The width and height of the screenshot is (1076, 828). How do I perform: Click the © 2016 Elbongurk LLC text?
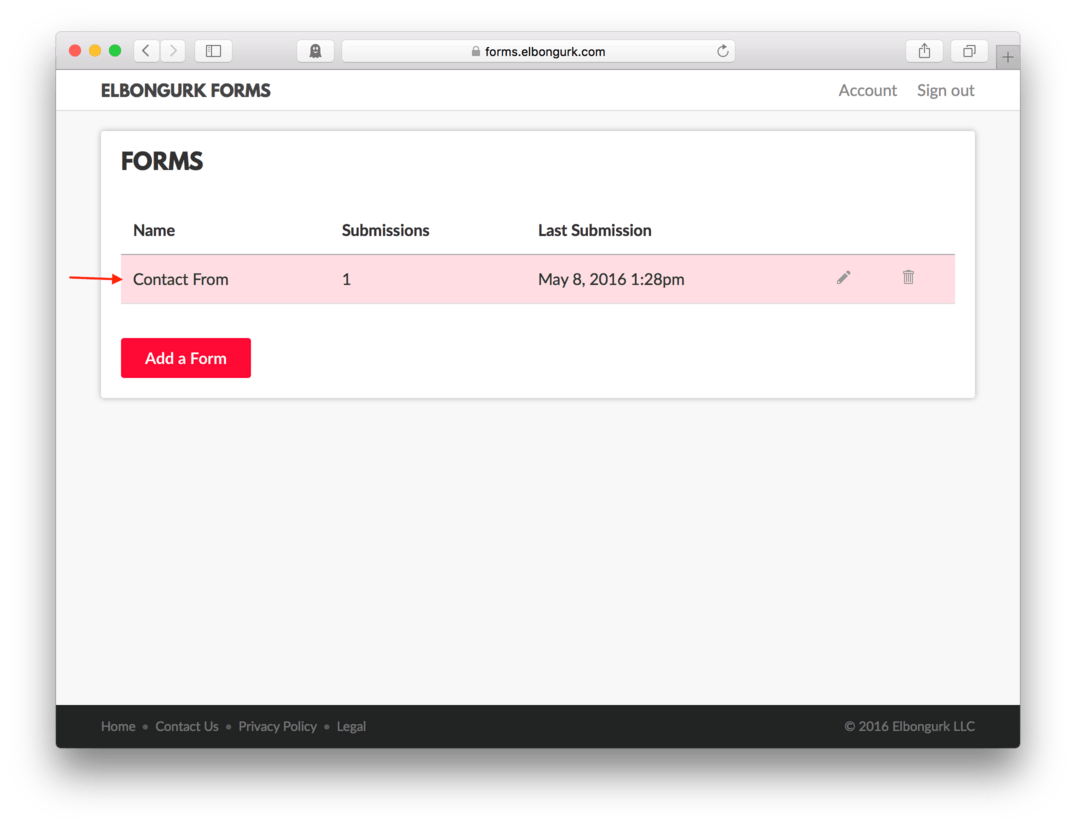point(909,726)
